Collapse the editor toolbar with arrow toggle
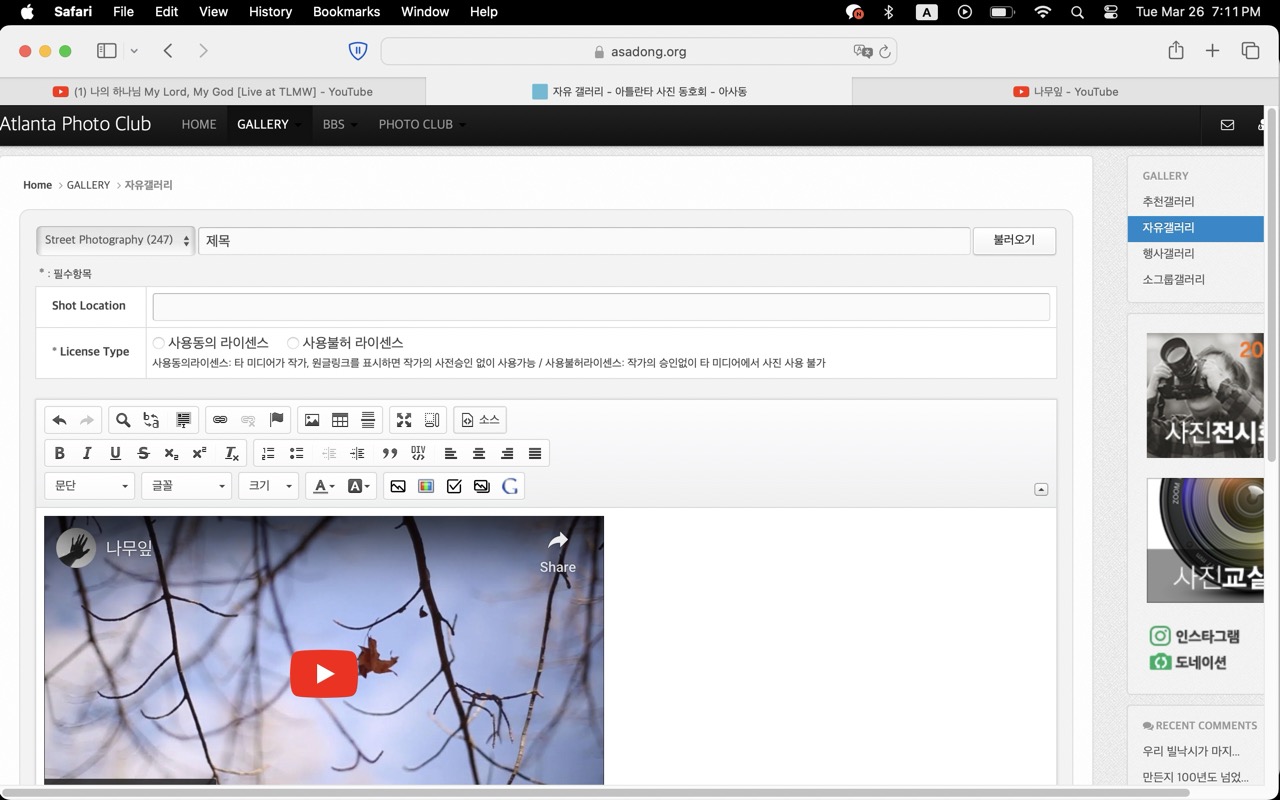The image size is (1280, 800). [1041, 489]
